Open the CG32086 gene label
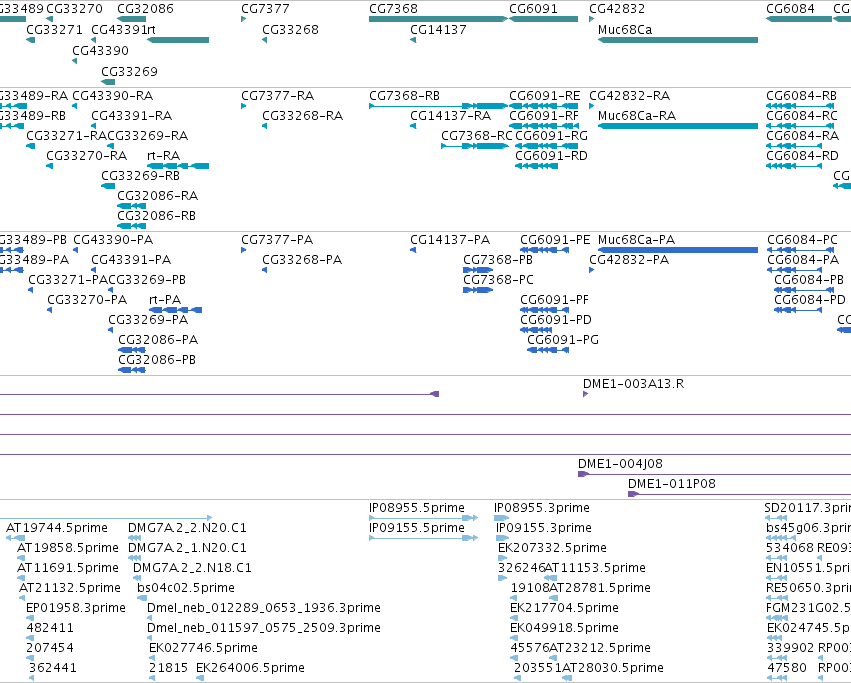Image resolution: width=851 pixels, height=683 pixels. [145, 9]
